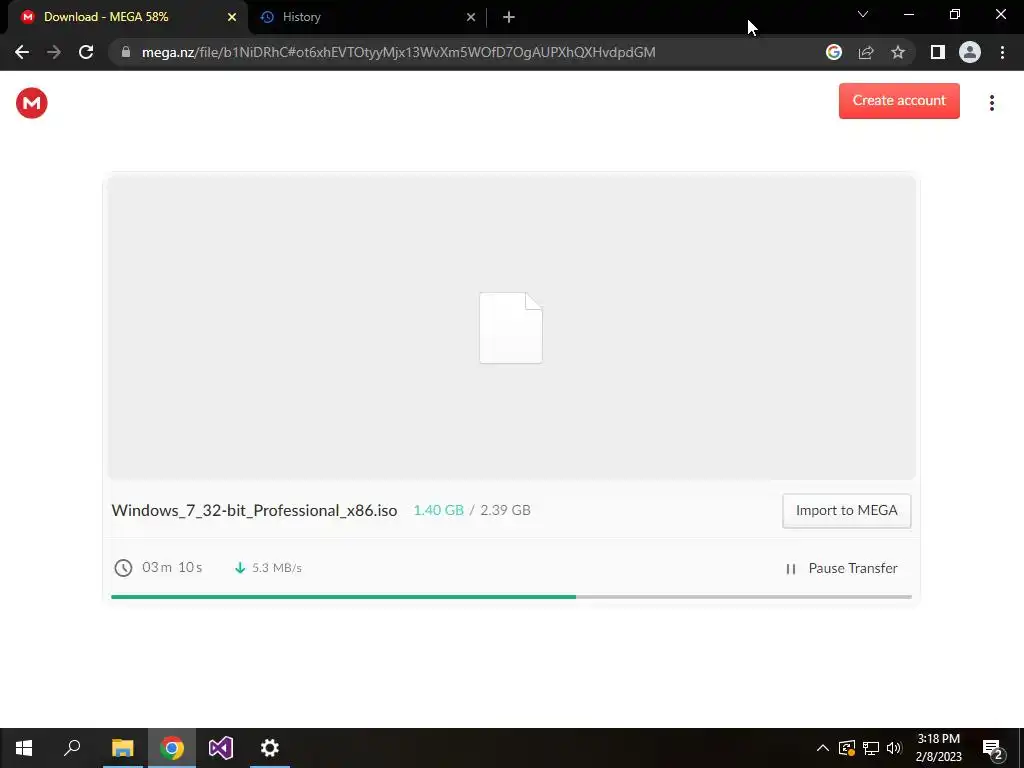Click the file preview icon
Viewport: 1024px width, 768px height.
511,328
